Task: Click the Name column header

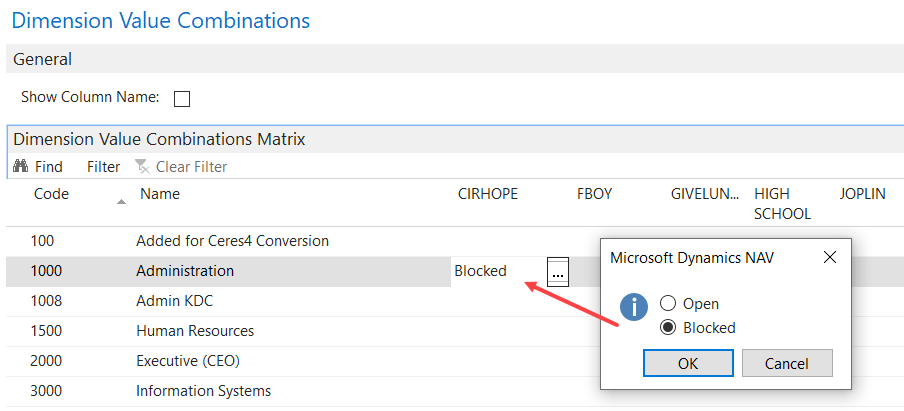Action: coord(160,194)
